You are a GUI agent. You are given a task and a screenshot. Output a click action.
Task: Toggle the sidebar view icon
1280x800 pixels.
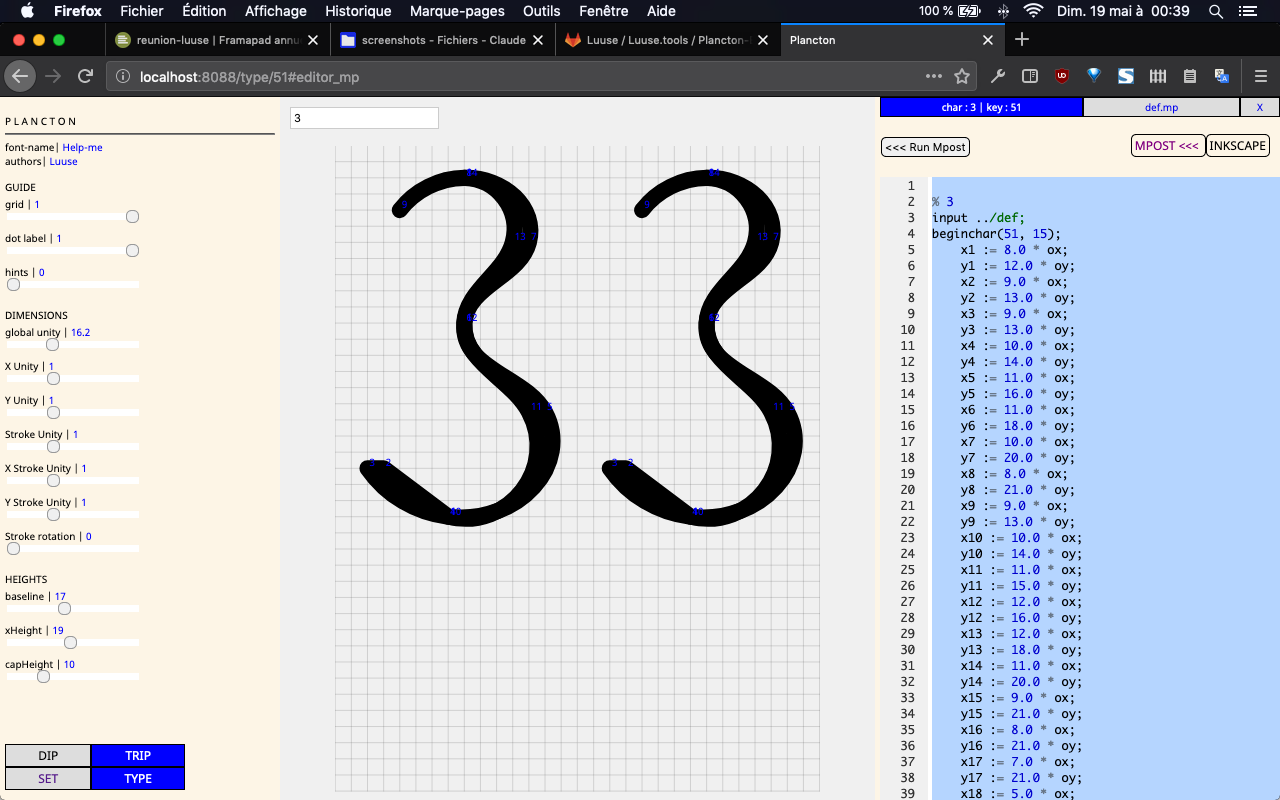coord(1029,76)
